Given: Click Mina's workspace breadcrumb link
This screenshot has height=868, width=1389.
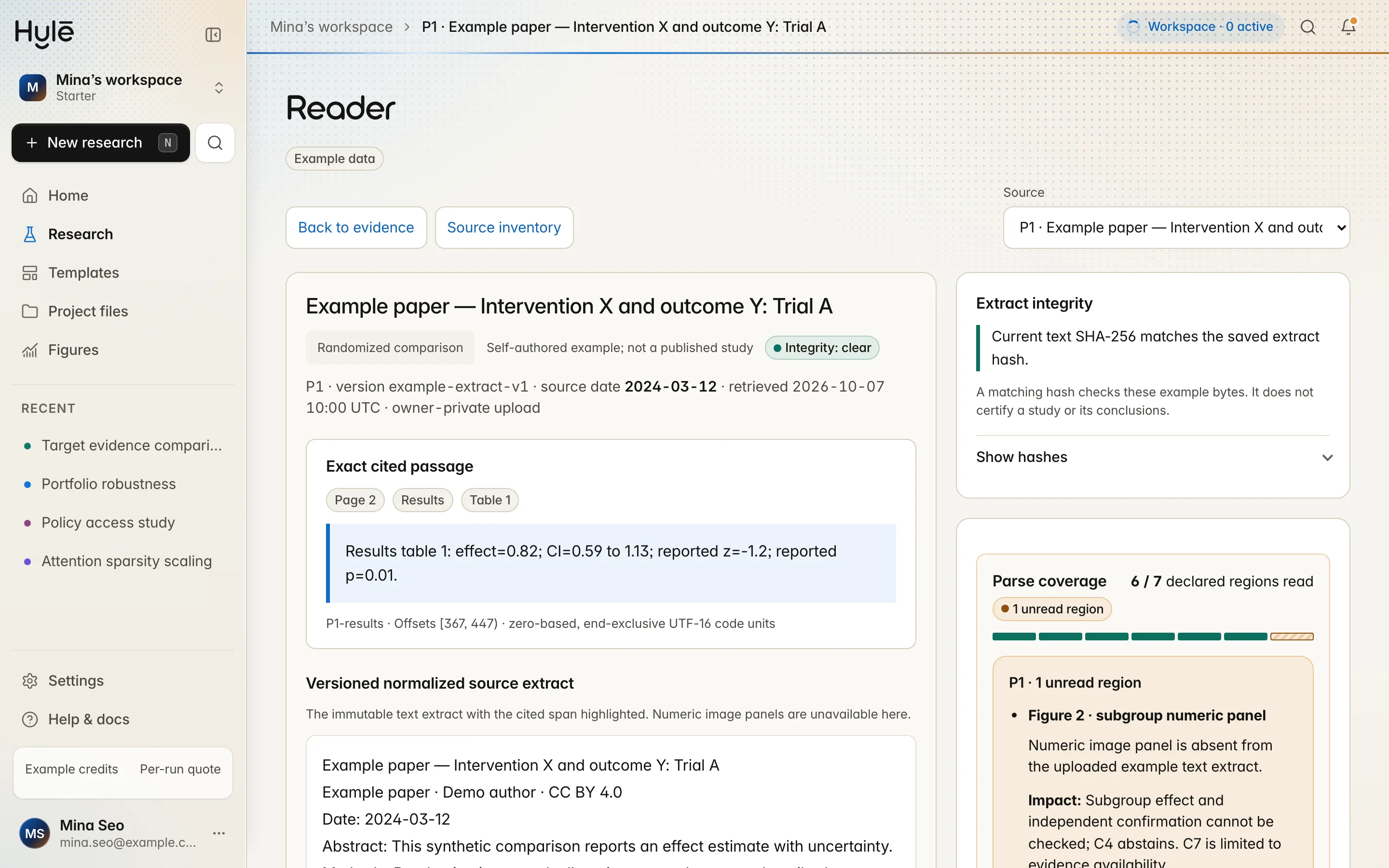Looking at the screenshot, I should (331, 27).
